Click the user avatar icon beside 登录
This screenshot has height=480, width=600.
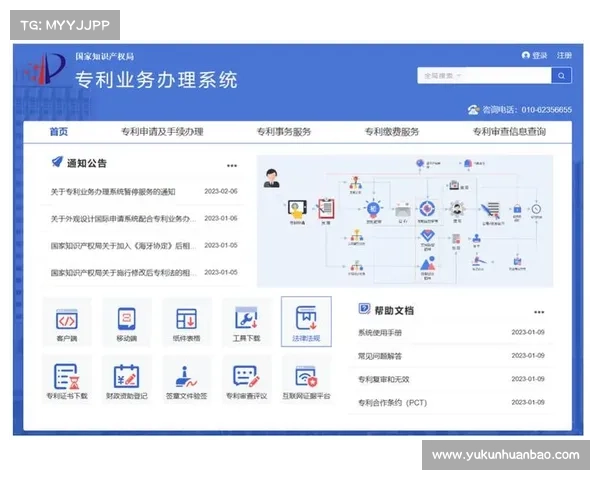526,56
